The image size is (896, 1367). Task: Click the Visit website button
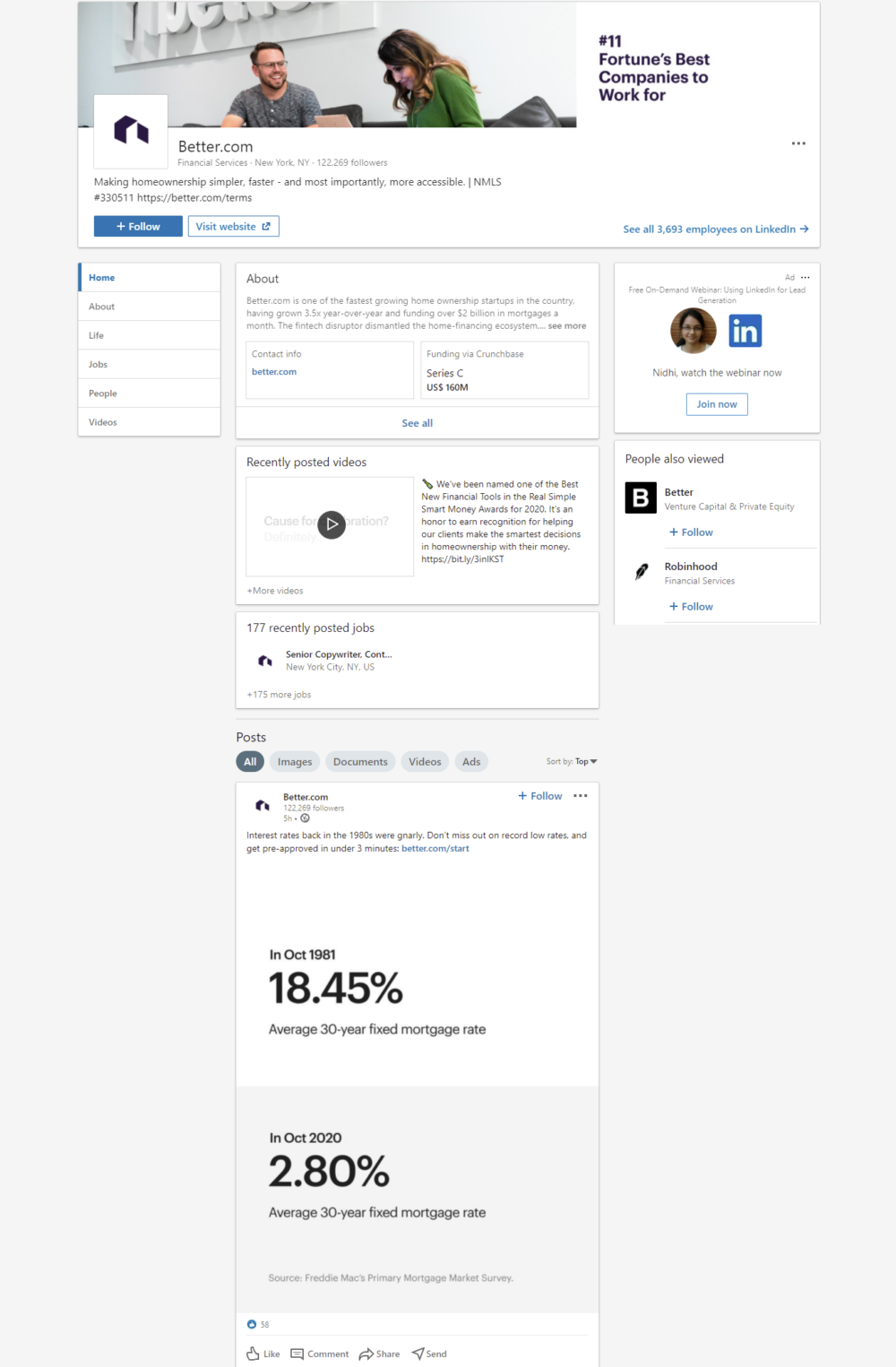click(233, 226)
